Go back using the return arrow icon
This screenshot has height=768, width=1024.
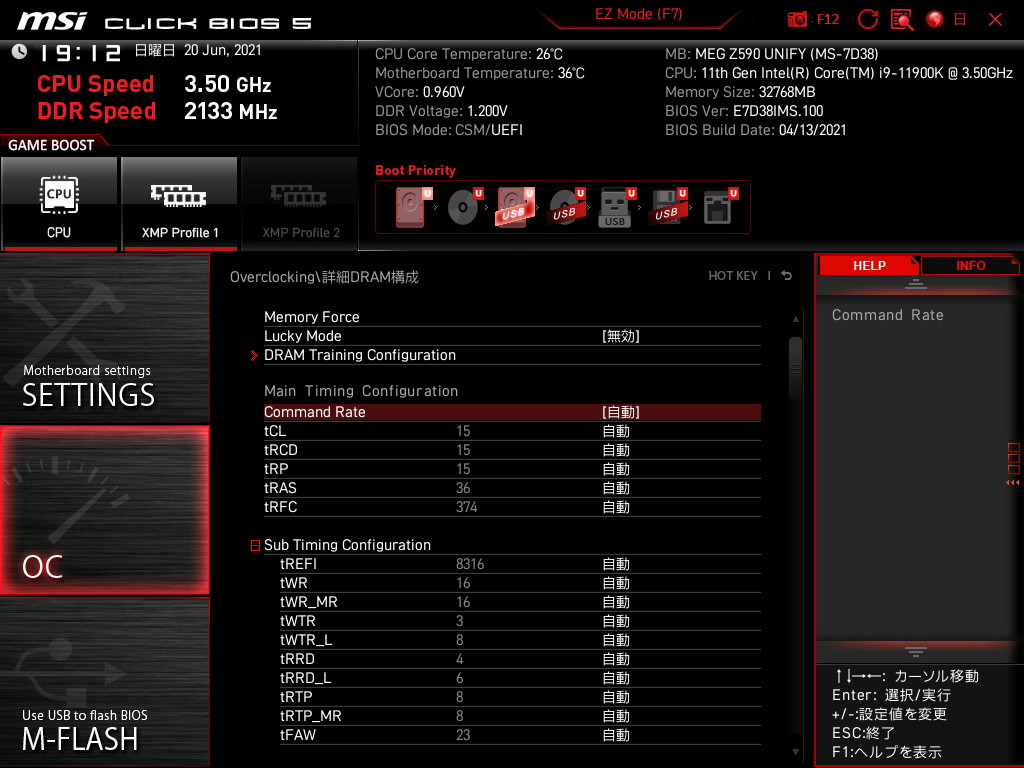(x=787, y=276)
